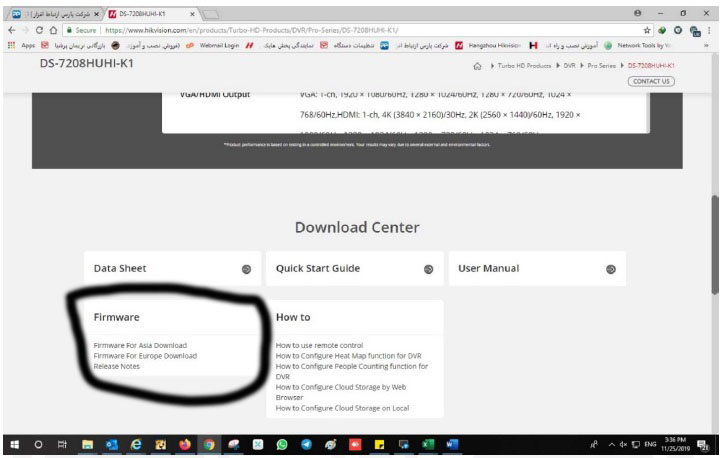Image resolution: width=724 pixels, height=458 pixels.
Task: Close the DS-7208HUHI-K1 tab
Action: coord(193,14)
